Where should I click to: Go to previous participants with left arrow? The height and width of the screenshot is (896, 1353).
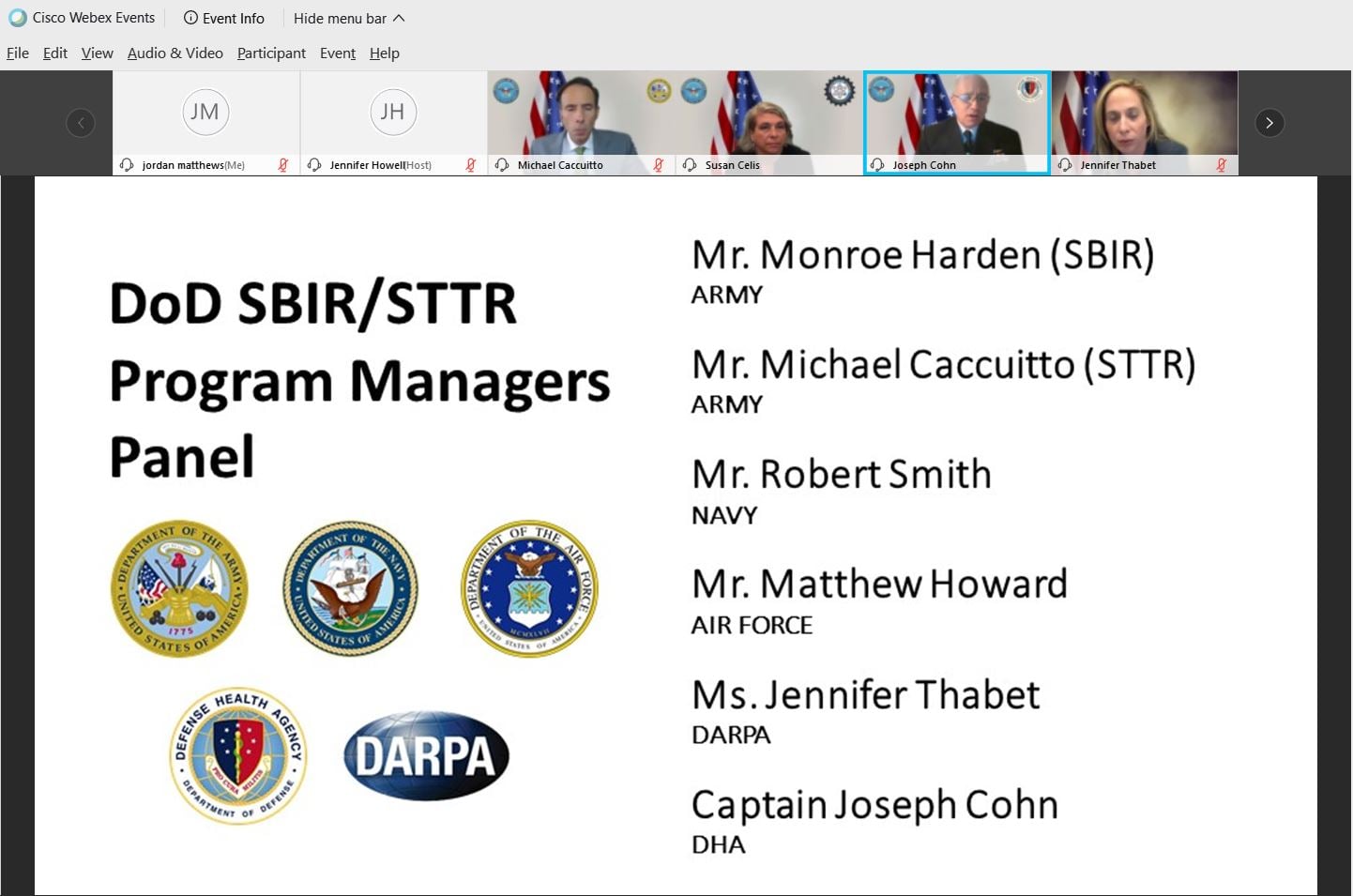[x=81, y=123]
